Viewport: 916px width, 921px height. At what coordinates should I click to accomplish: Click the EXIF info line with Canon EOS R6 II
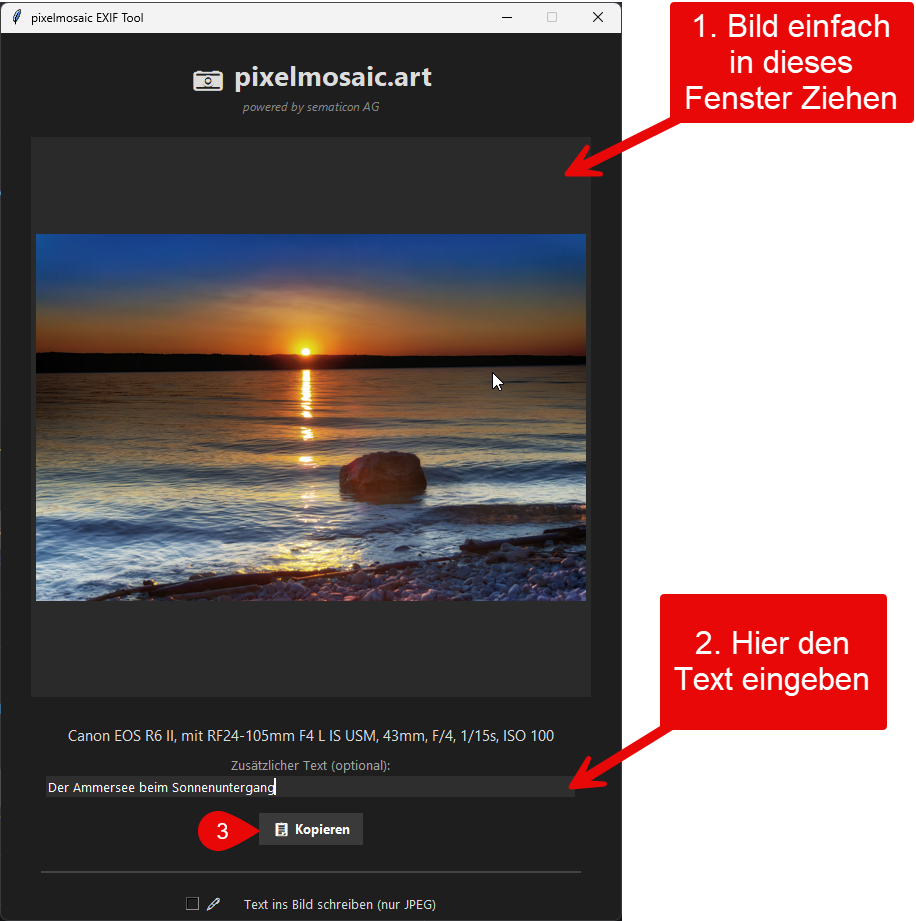pyautogui.click(x=311, y=736)
